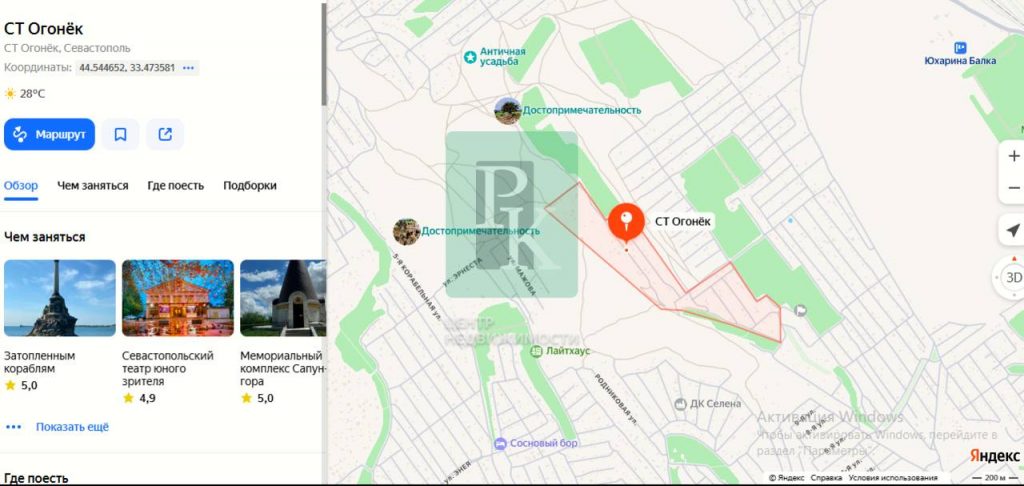
Task: Click the address line СТ Огонёк, Севастополь
Action: pos(67,48)
